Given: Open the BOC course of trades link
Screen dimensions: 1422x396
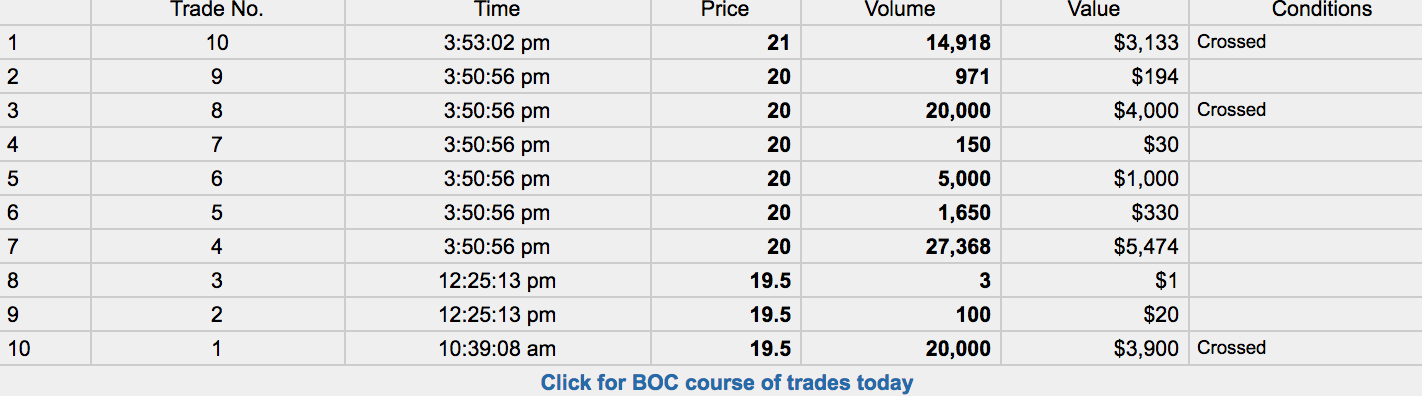Looking at the screenshot, I should 727,382.
